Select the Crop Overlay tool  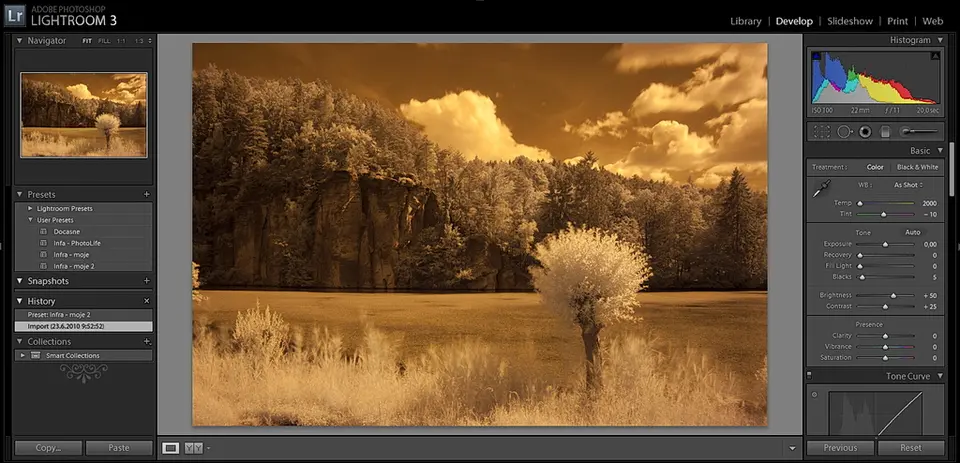[x=822, y=131]
